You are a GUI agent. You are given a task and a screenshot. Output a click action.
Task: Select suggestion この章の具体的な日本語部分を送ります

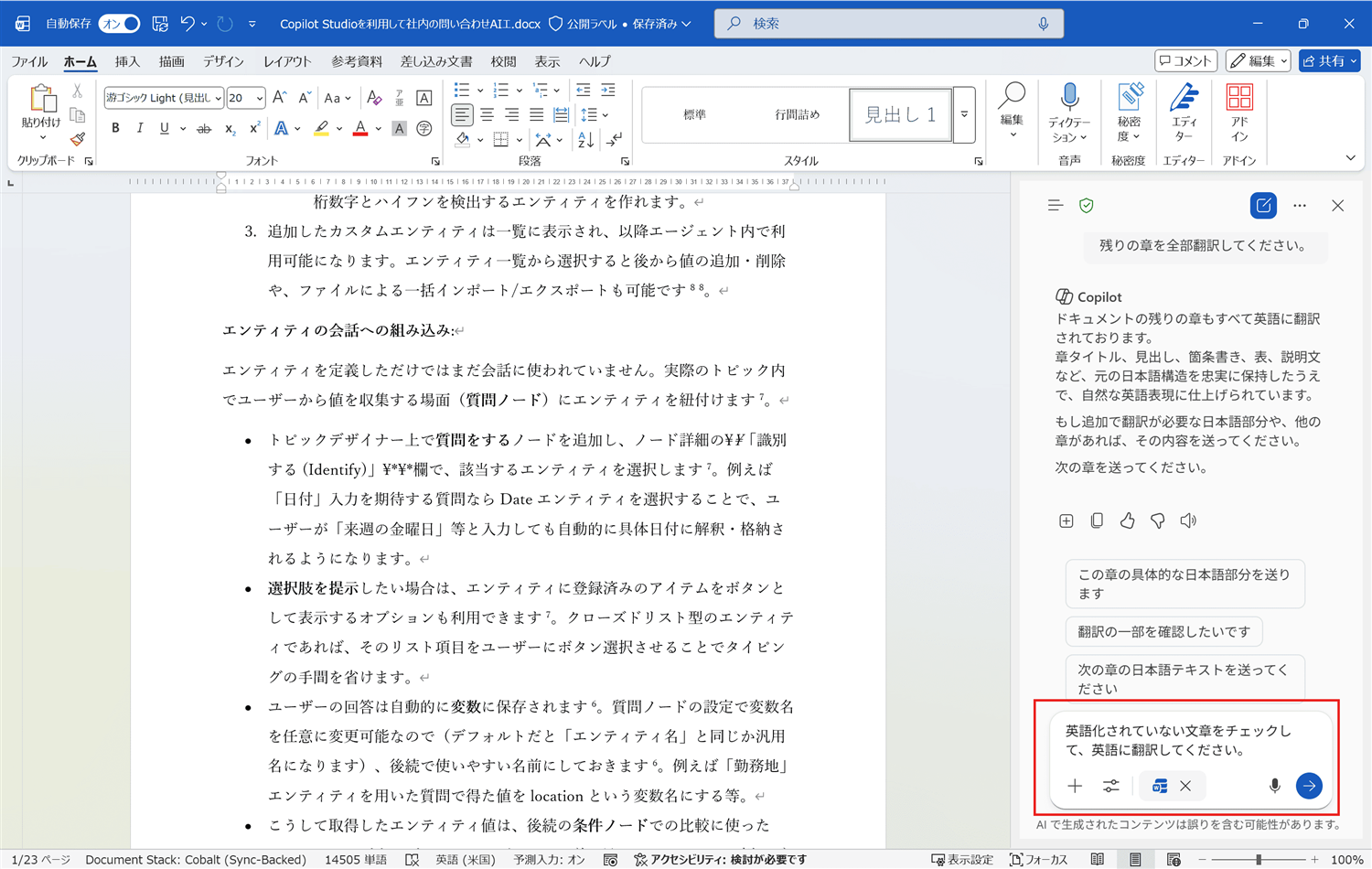[x=1184, y=584]
